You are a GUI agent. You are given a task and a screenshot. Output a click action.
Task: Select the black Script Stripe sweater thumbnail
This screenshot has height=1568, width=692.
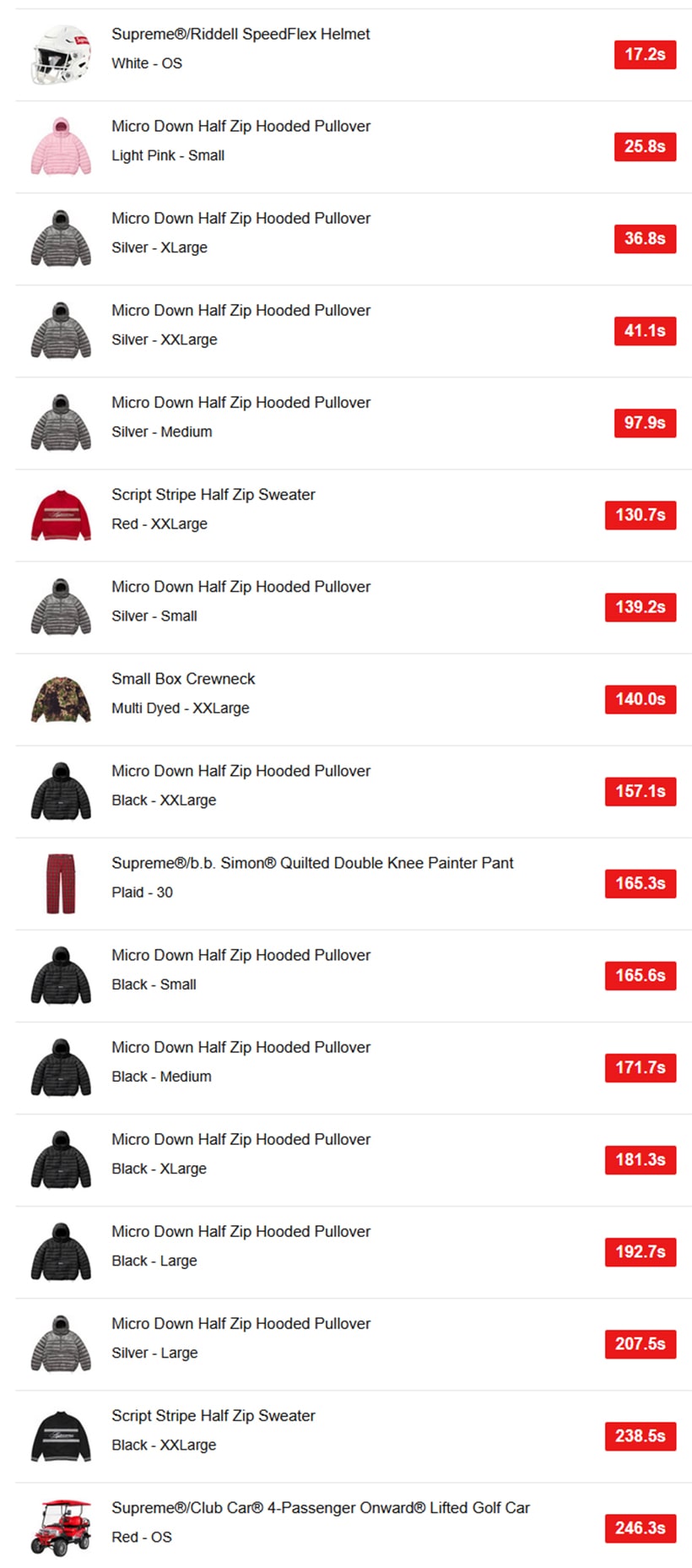(x=61, y=1435)
